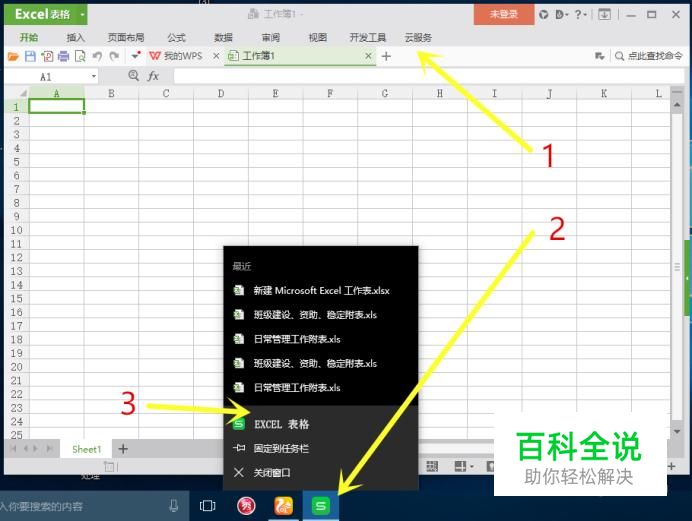Open file with the folder icon
Image resolution: width=692 pixels, height=521 pixels.
pos(13,56)
